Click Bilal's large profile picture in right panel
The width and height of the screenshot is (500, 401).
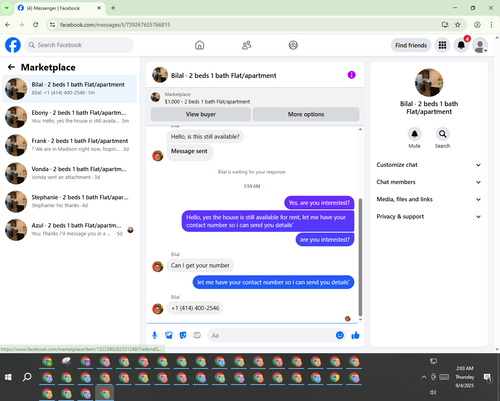tap(429, 83)
